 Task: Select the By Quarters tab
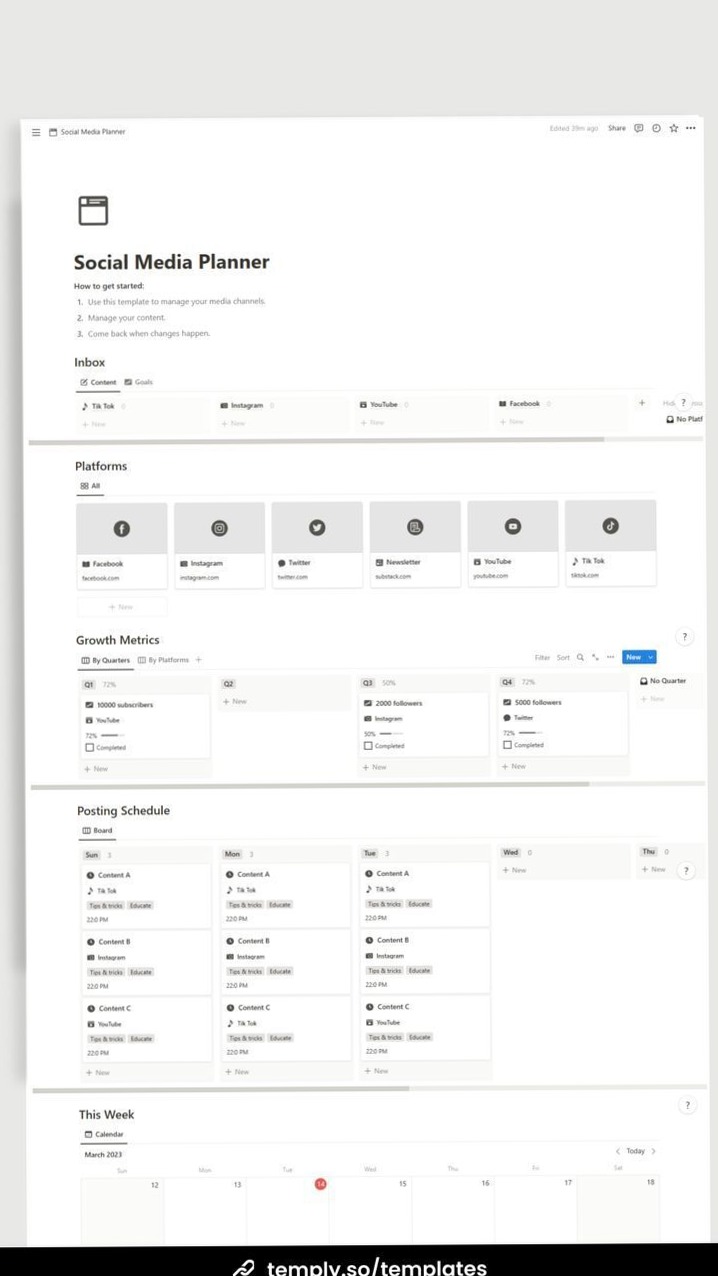105,660
